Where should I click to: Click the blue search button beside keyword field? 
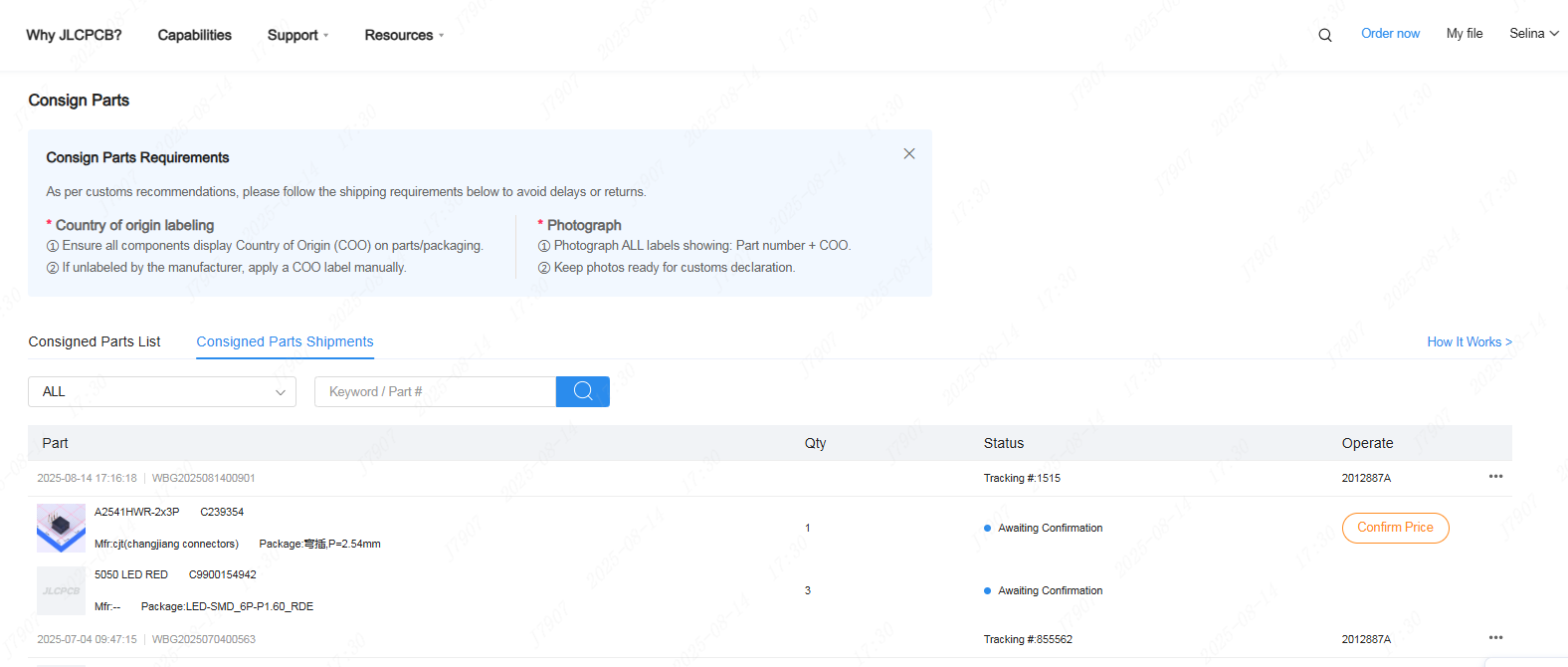[583, 391]
